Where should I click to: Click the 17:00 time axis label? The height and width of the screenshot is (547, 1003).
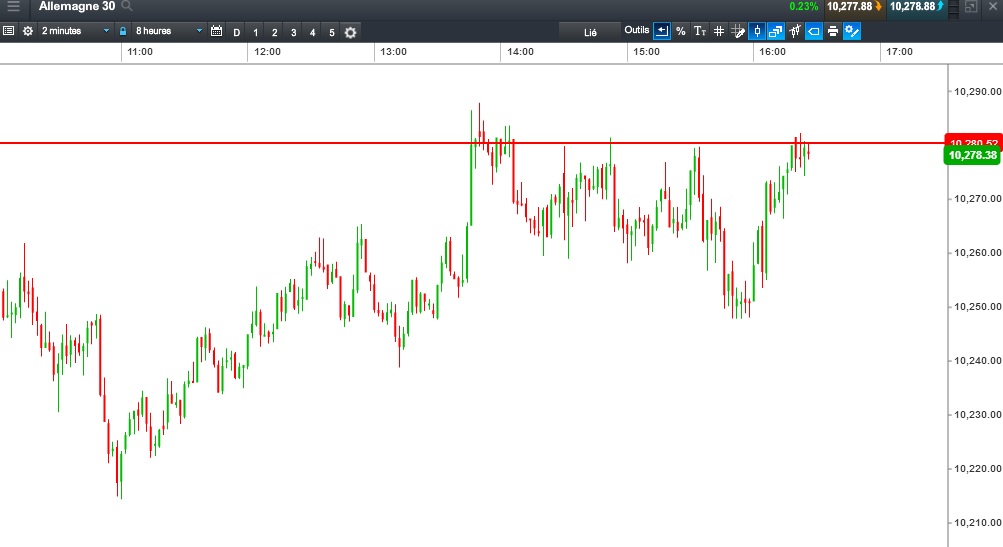(899, 52)
